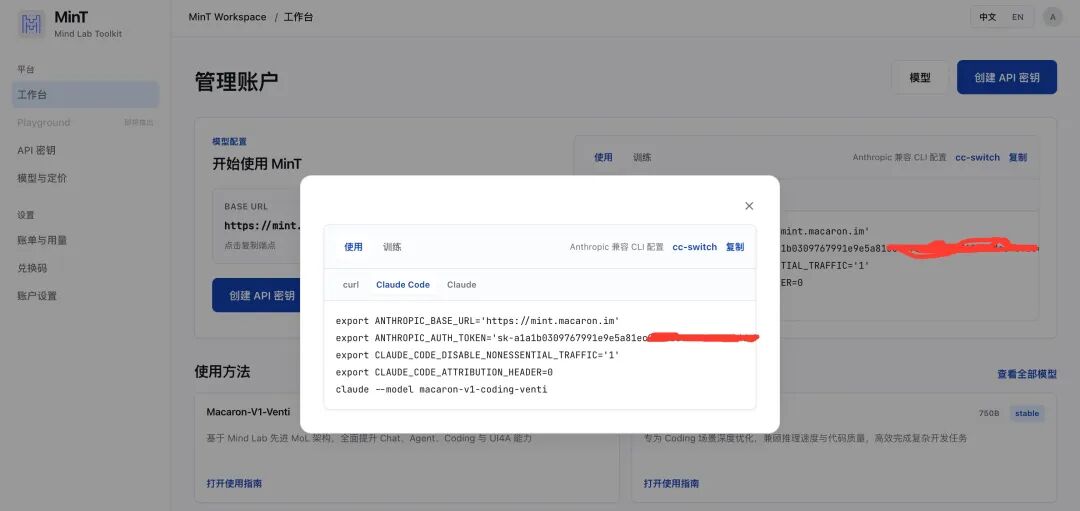
Task: Click the ANTHROPIC_AUTH_TOKEN export line
Action: [547, 338]
